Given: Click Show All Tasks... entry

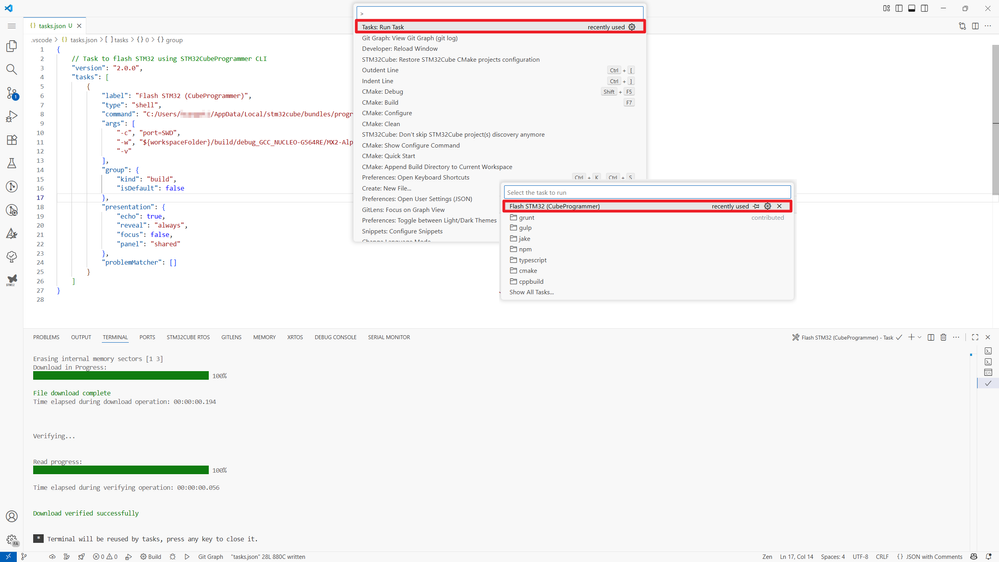Looking at the screenshot, I should tap(647, 292).
